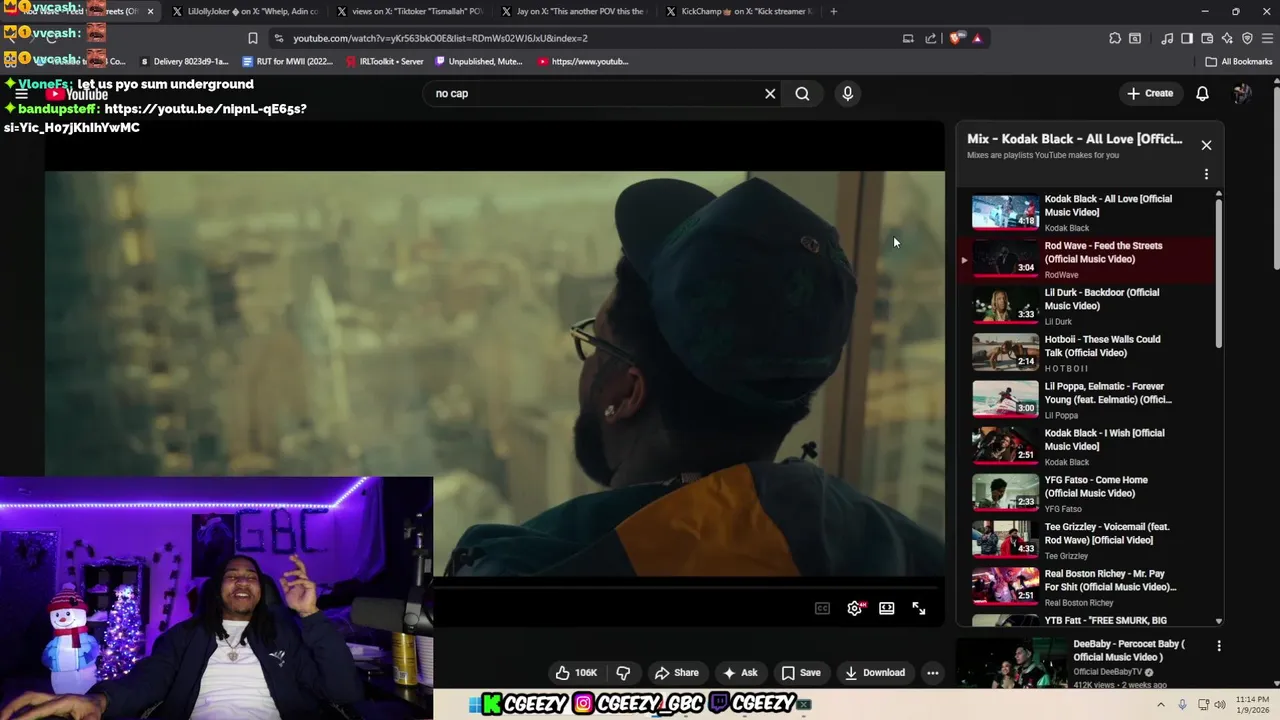The width and height of the screenshot is (1280, 720).
Task: Save the video to a playlist
Action: [x=801, y=673]
